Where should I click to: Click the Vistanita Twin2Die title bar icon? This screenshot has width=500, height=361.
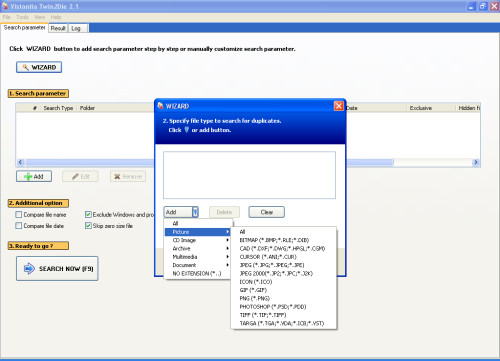pyautogui.click(x=5, y=6)
